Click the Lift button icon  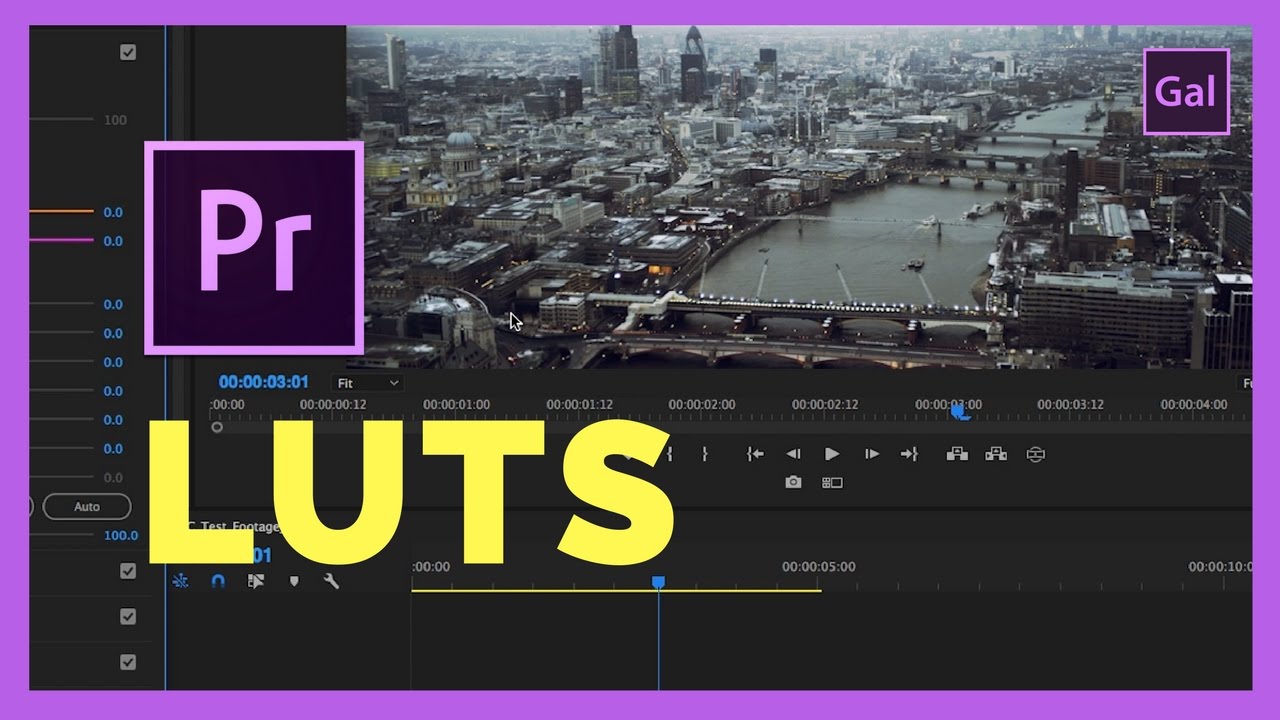[957, 454]
